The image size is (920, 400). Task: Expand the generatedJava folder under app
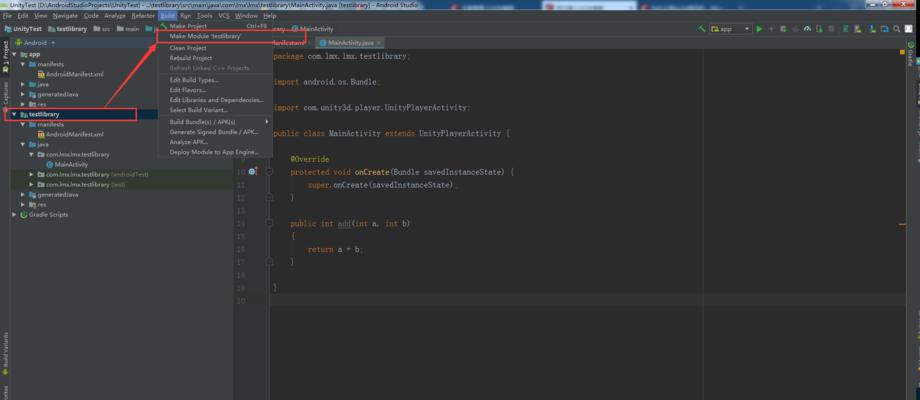pyautogui.click(x=23, y=94)
